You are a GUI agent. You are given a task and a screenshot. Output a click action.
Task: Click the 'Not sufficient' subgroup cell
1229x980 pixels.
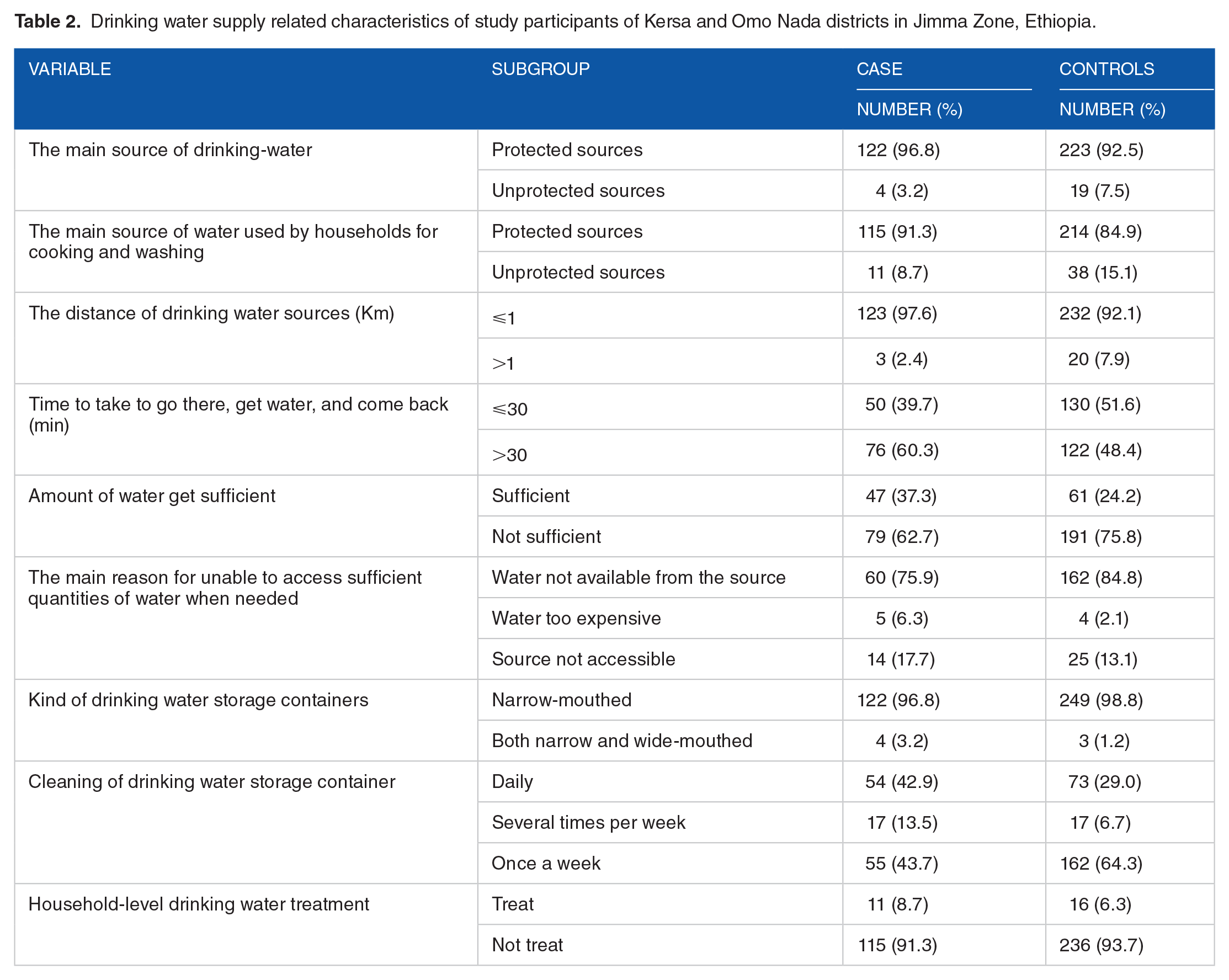546,537
